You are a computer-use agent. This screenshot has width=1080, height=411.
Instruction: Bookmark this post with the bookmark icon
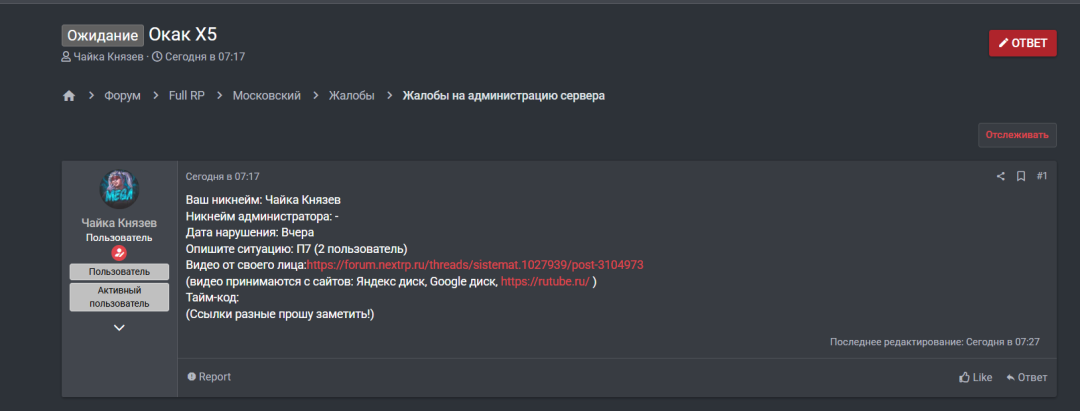tap(1021, 176)
